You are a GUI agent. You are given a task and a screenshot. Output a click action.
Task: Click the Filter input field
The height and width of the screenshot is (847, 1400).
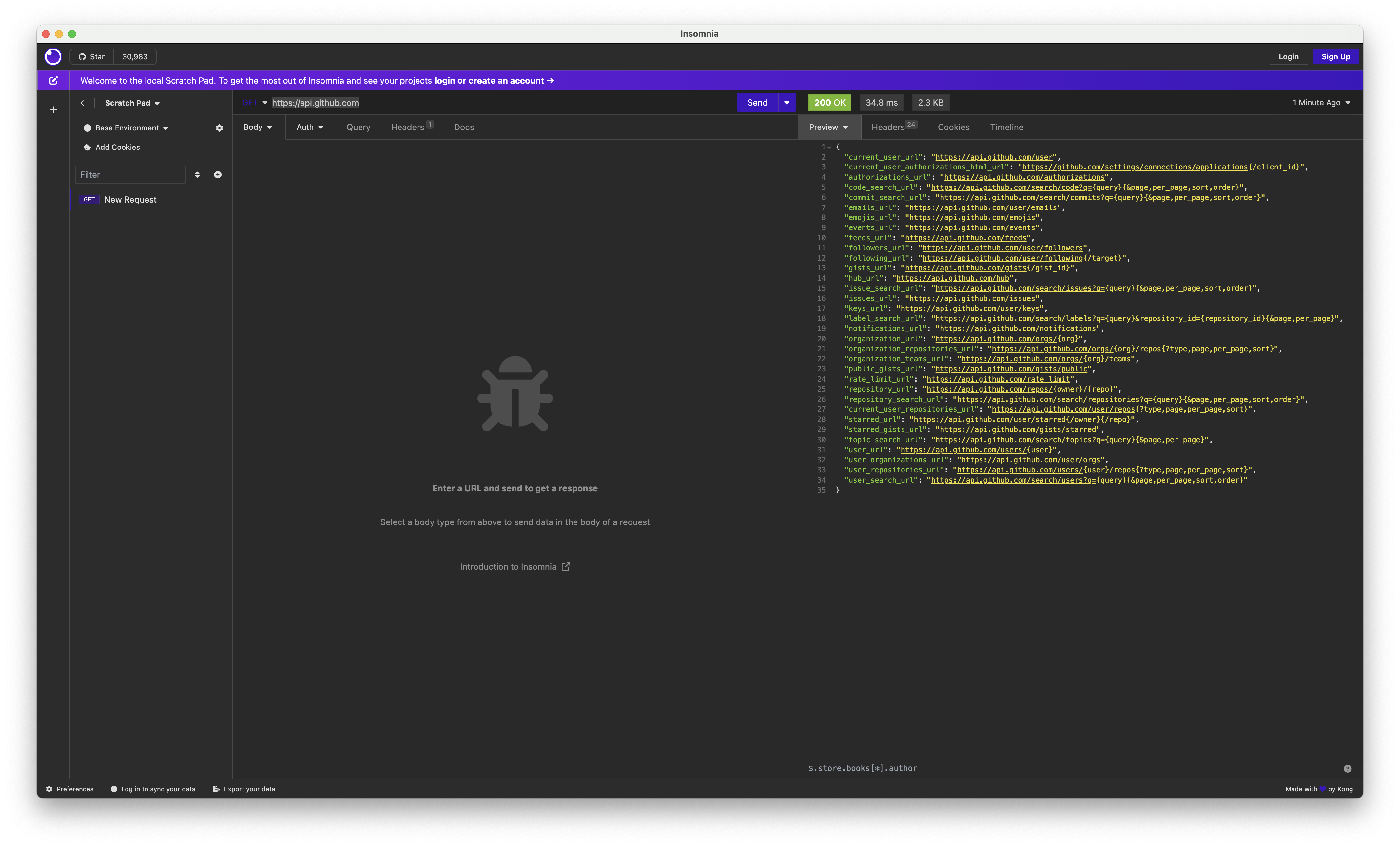tap(131, 174)
